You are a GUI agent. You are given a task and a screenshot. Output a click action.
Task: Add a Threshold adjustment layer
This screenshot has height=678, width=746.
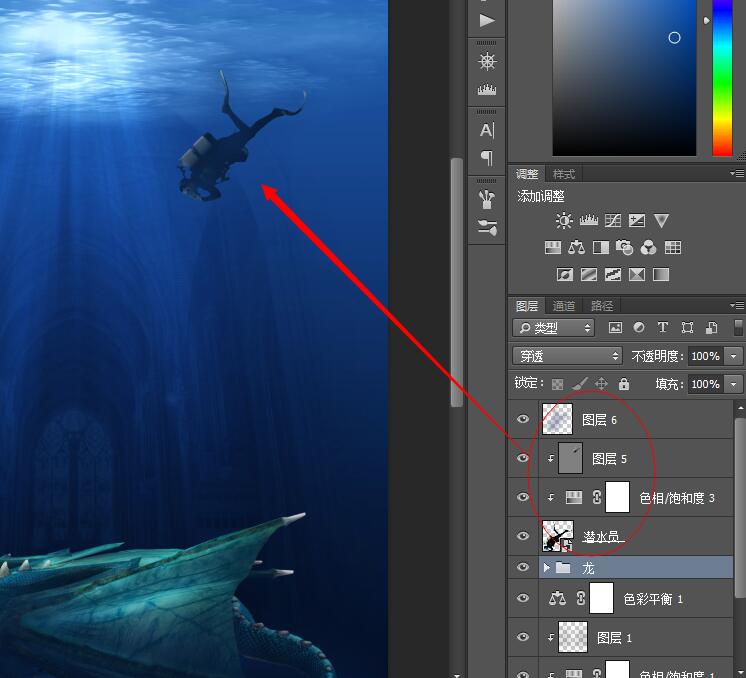(x=613, y=275)
